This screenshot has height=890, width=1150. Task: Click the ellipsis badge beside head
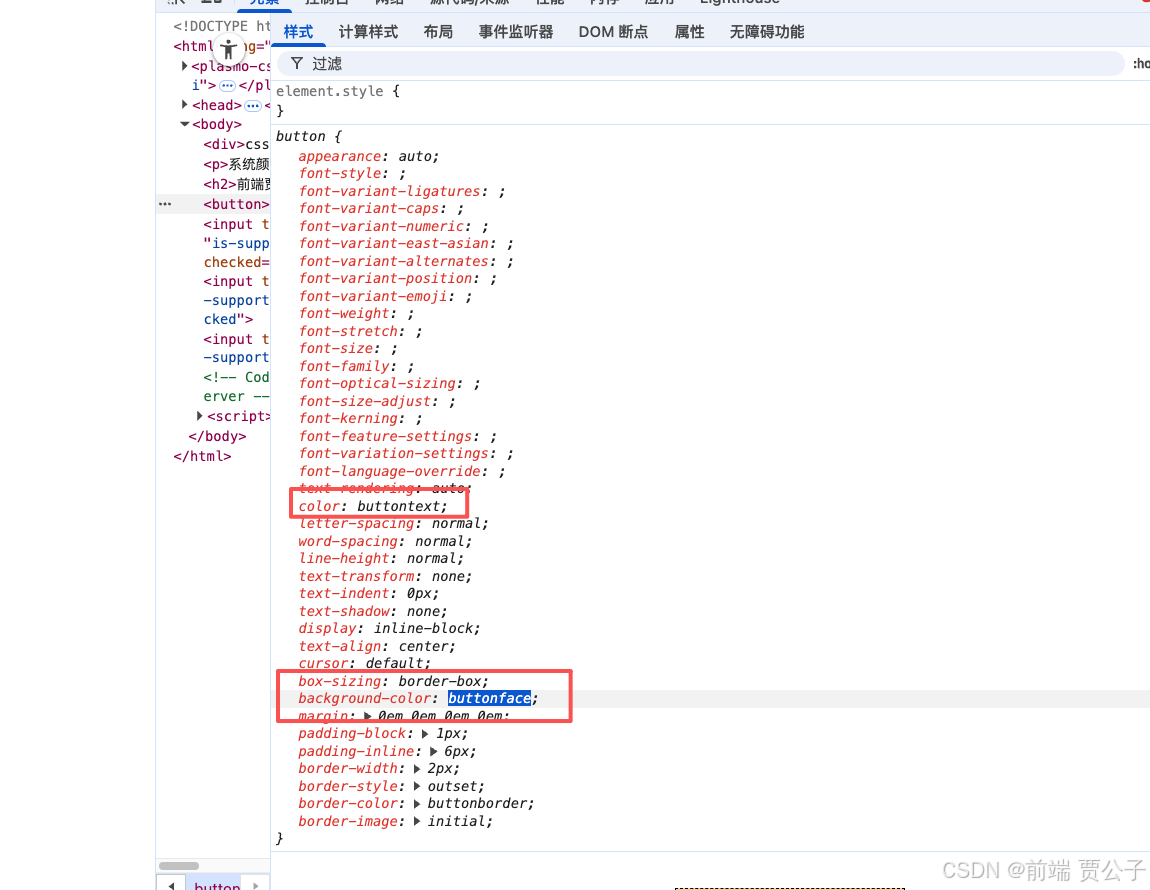point(252,106)
